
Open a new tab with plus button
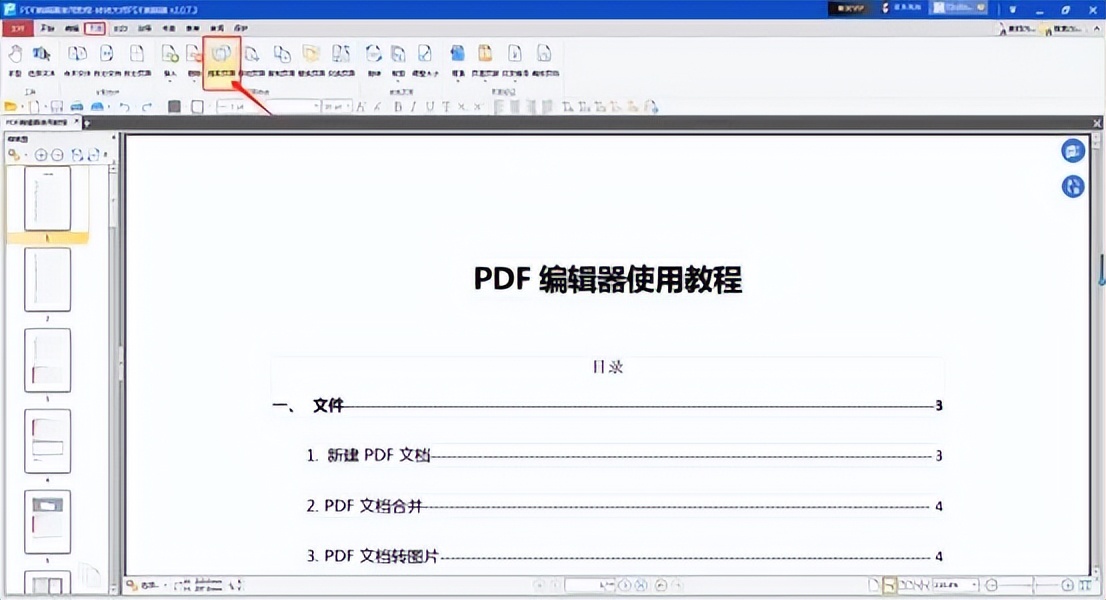87,123
